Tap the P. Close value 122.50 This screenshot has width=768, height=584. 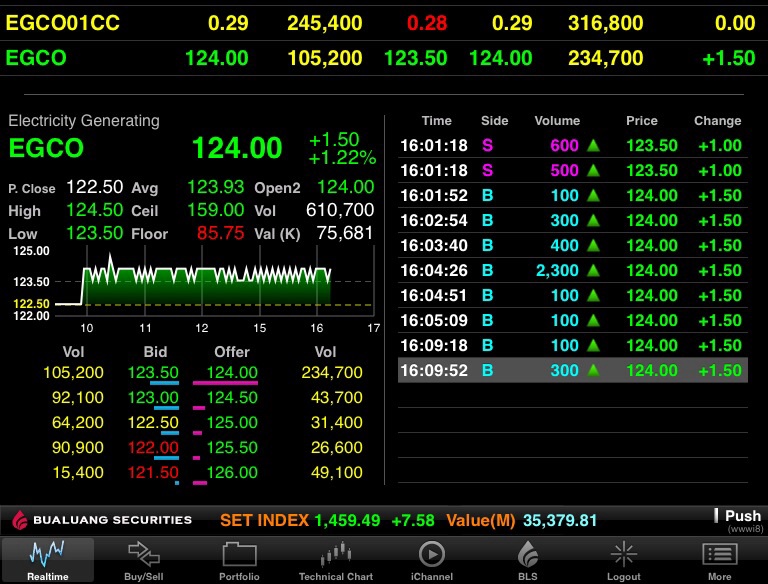tap(95, 187)
